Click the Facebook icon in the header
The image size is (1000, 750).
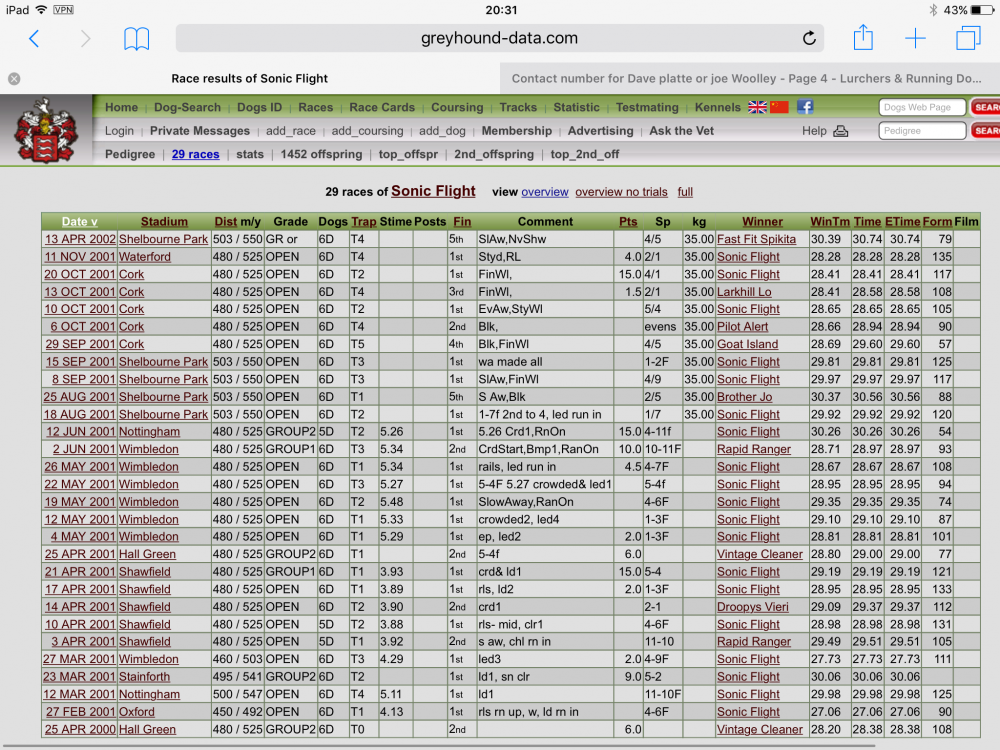[x=805, y=107]
